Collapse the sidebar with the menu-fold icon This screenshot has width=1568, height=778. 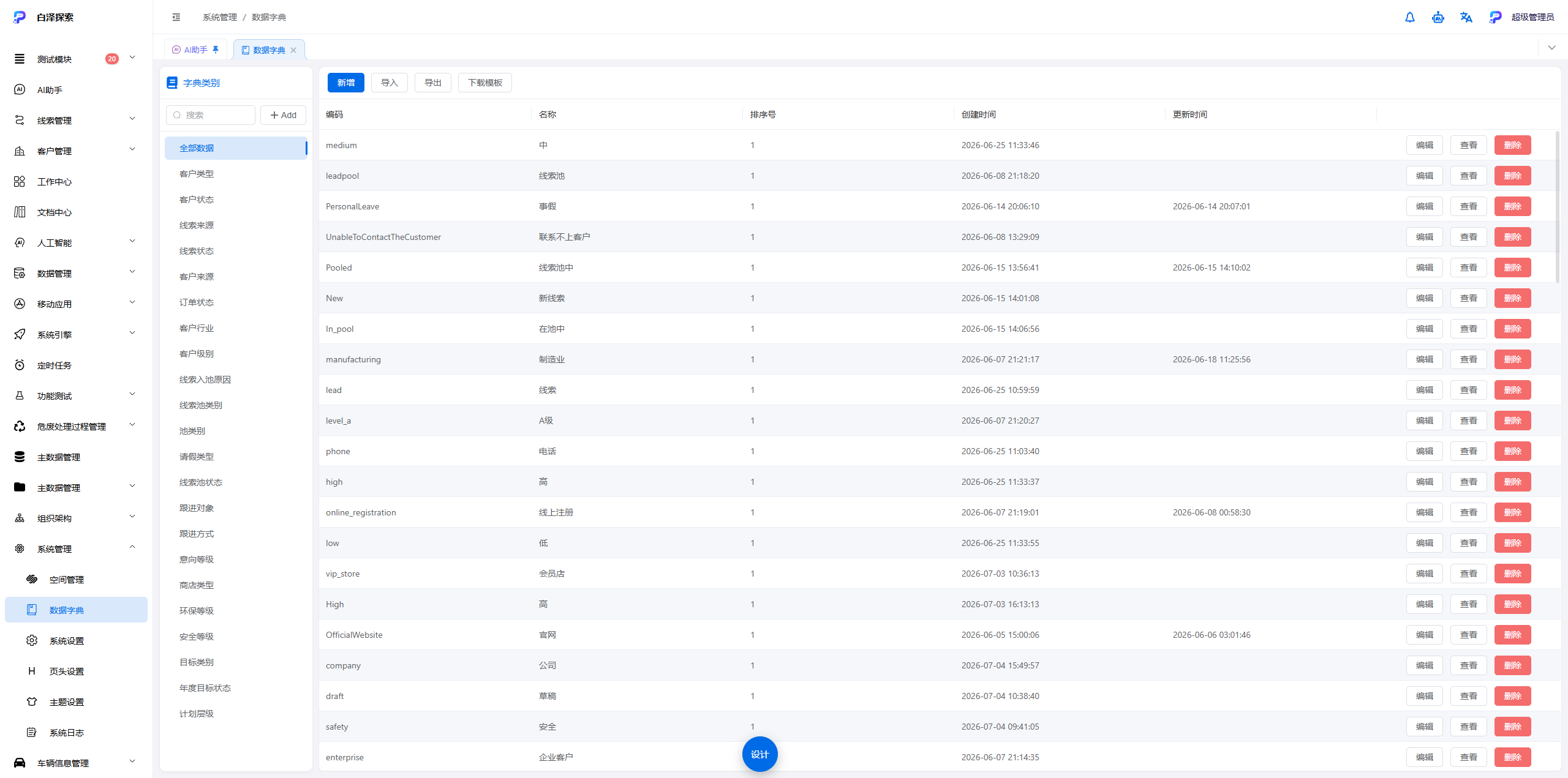click(176, 17)
